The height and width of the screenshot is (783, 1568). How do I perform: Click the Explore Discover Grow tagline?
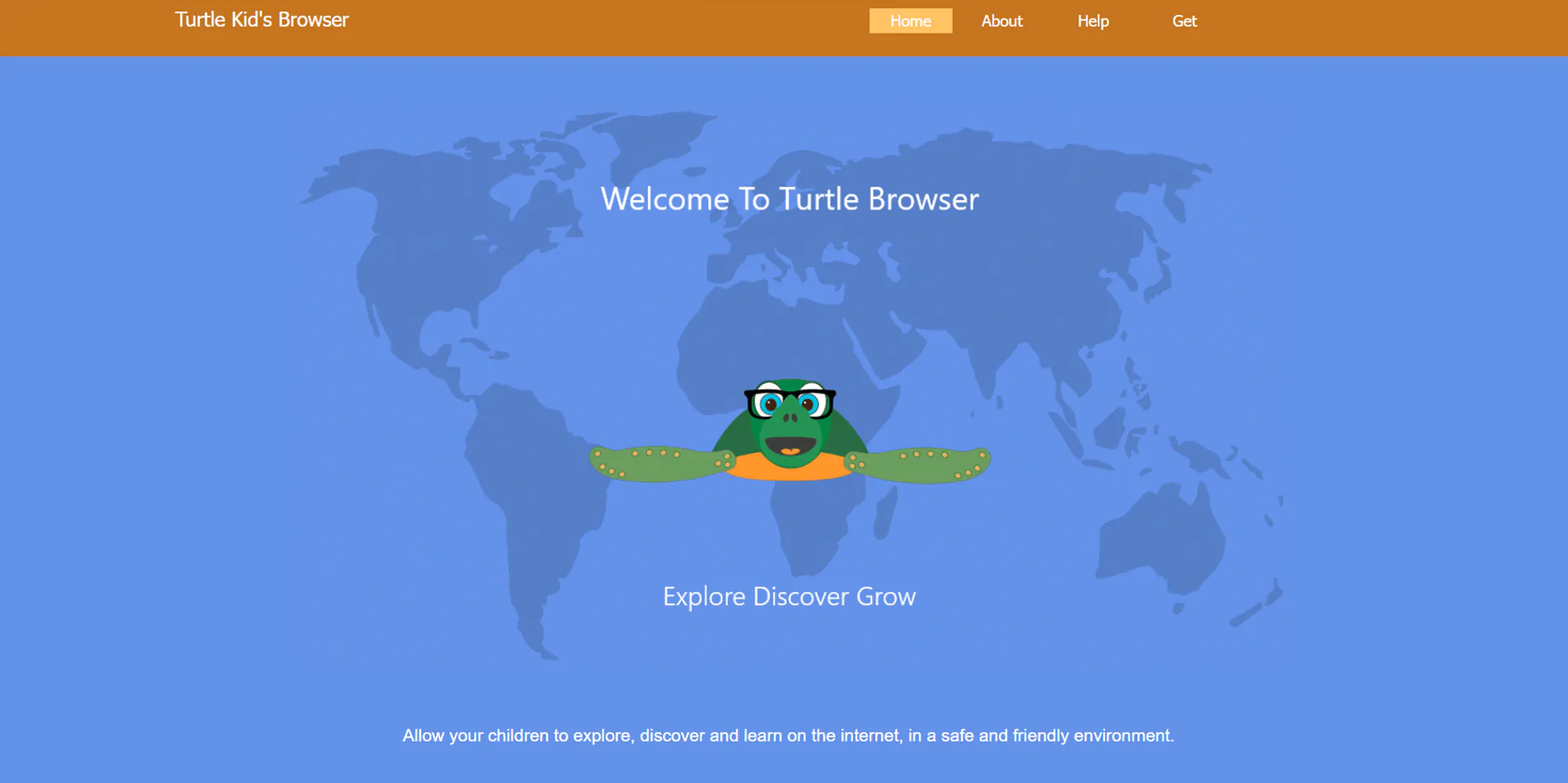789,596
